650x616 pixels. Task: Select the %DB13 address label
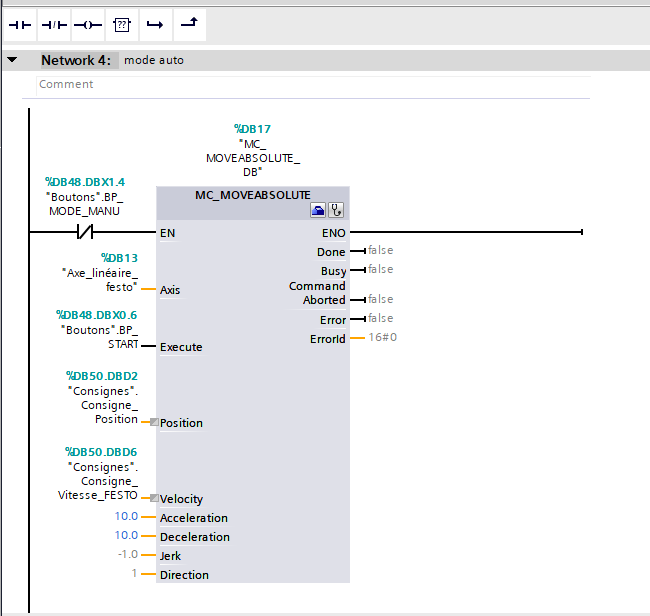pyautogui.click(x=120, y=258)
